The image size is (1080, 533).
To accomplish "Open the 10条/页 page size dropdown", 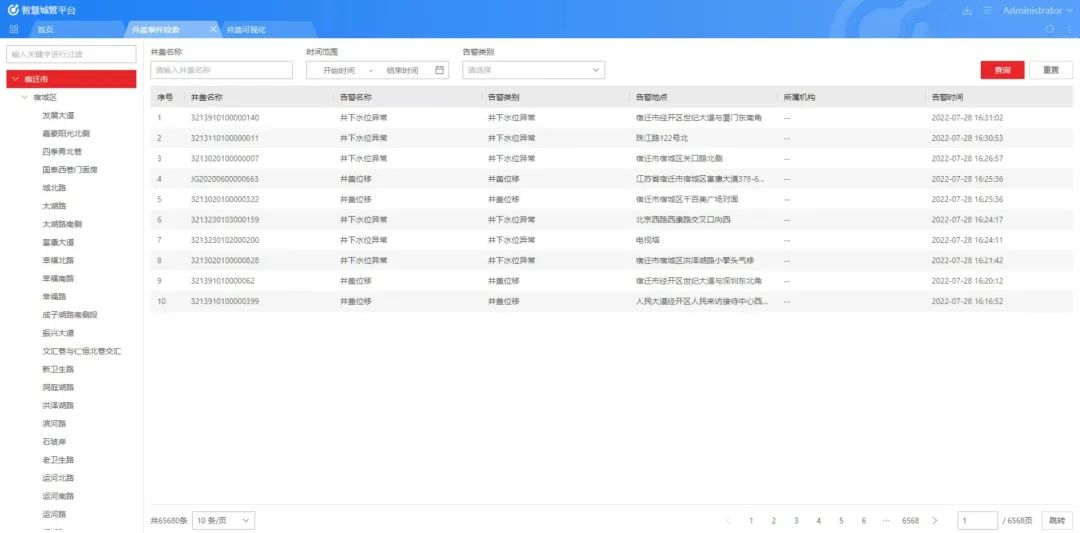I will 223,520.
